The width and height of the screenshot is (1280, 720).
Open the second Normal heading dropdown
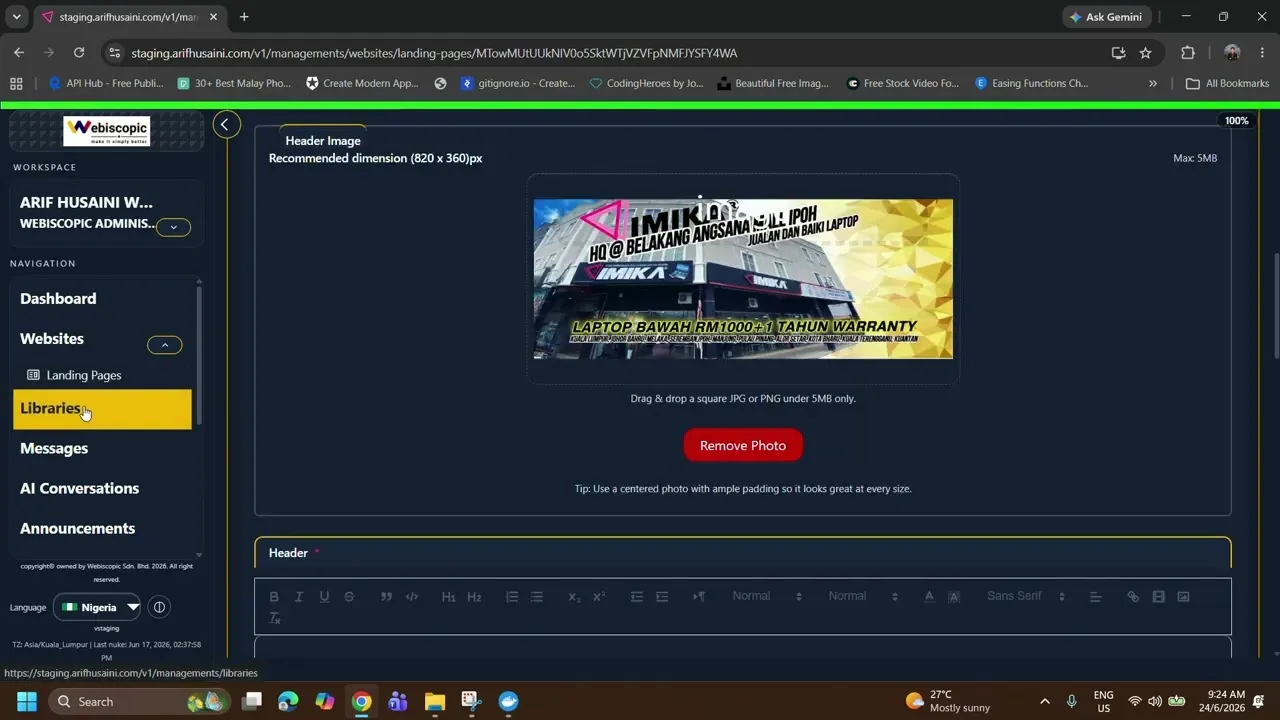[862, 596]
